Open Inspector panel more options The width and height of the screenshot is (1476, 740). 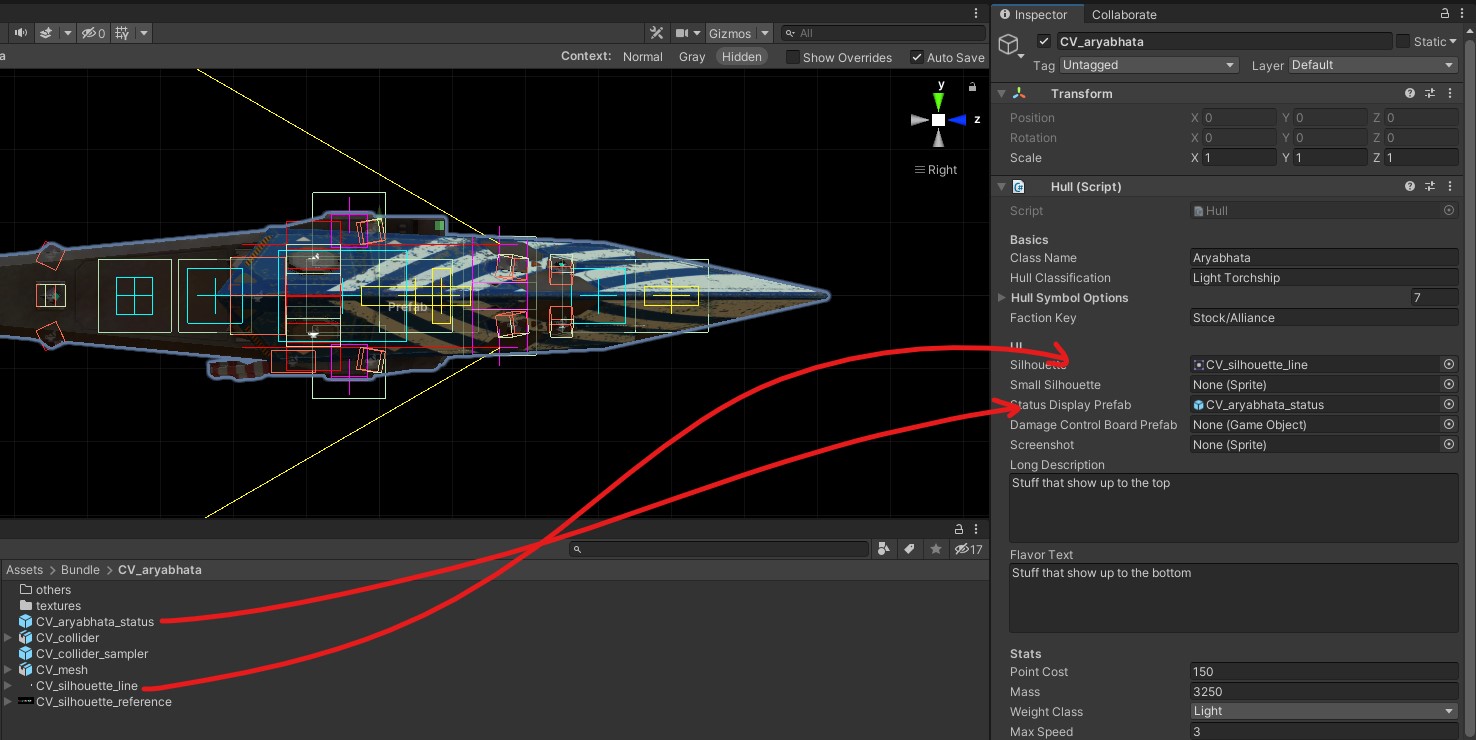(1462, 14)
